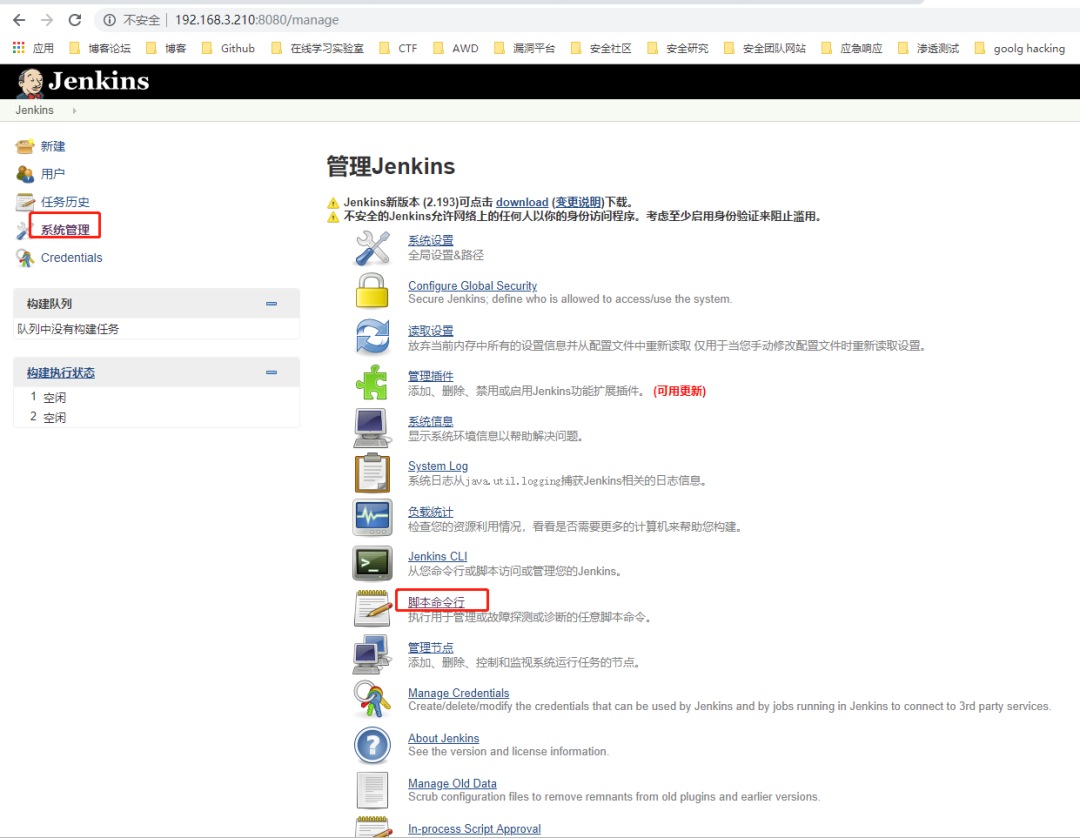Screen dimensions: 1080x838
Task: Click the About Jenkins question mark icon
Action: tap(372, 745)
